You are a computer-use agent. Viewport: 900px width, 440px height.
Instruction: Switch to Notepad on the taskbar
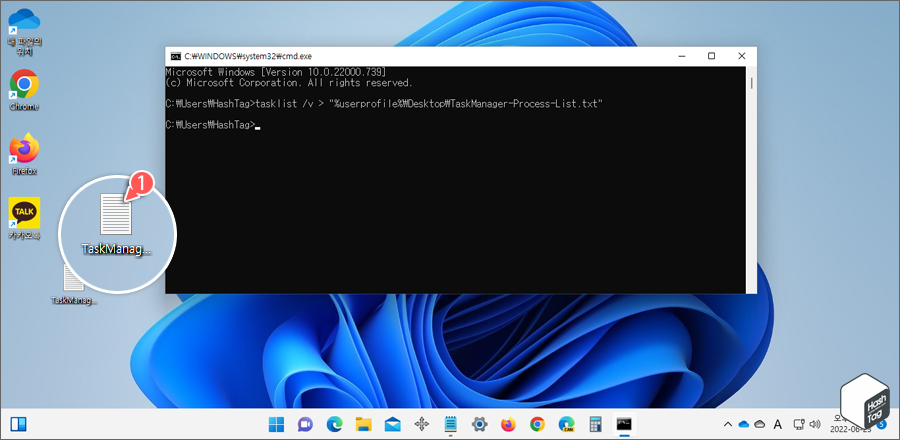click(451, 425)
